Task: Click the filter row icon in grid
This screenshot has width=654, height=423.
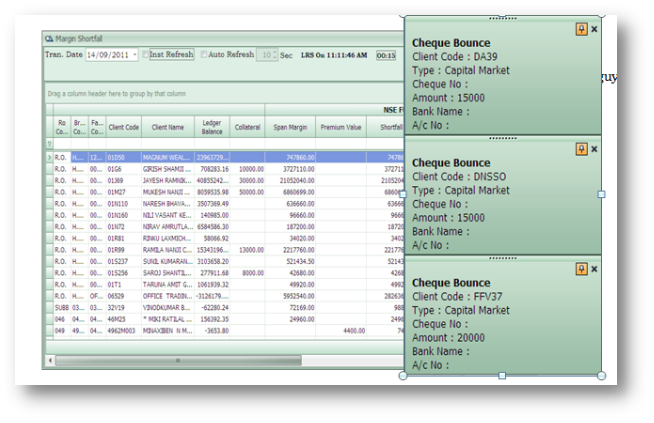Action: pyautogui.click(x=50, y=144)
